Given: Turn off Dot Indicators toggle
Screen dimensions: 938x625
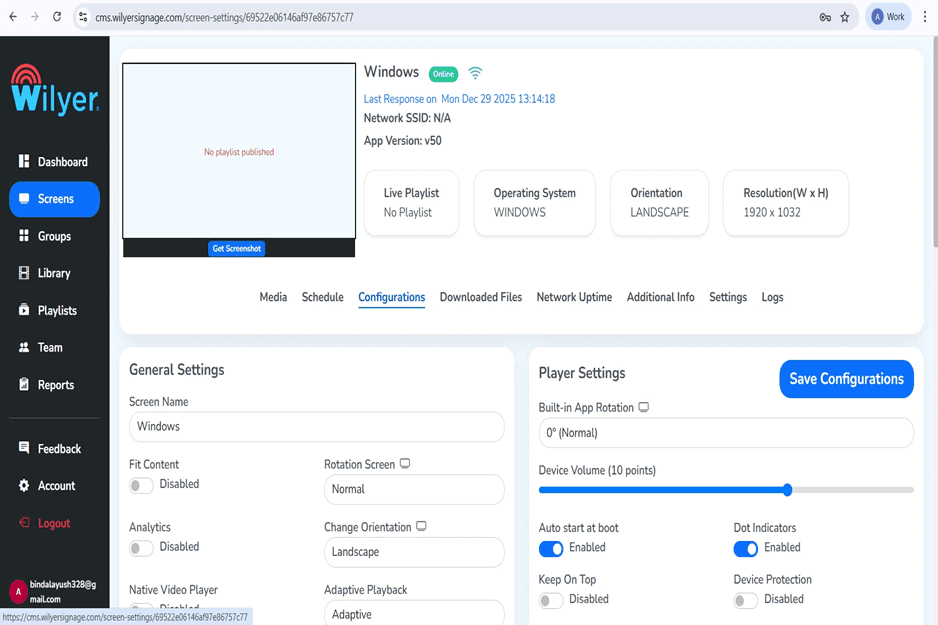Looking at the screenshot, I should coord(746,548).
